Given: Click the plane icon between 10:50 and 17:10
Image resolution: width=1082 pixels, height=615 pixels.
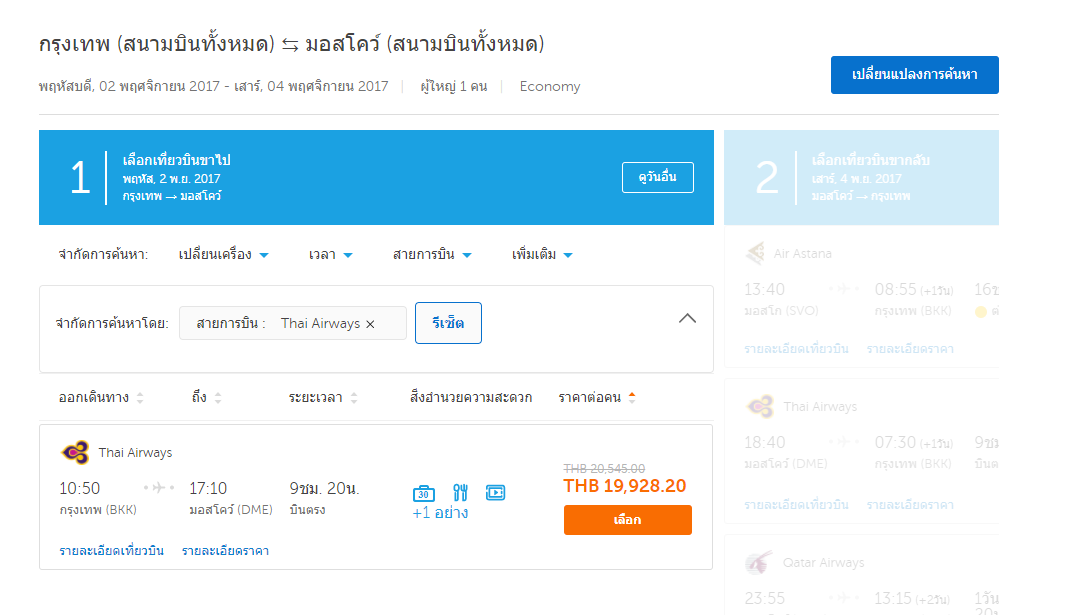Looking at the screenshot, I should (159, 488).
